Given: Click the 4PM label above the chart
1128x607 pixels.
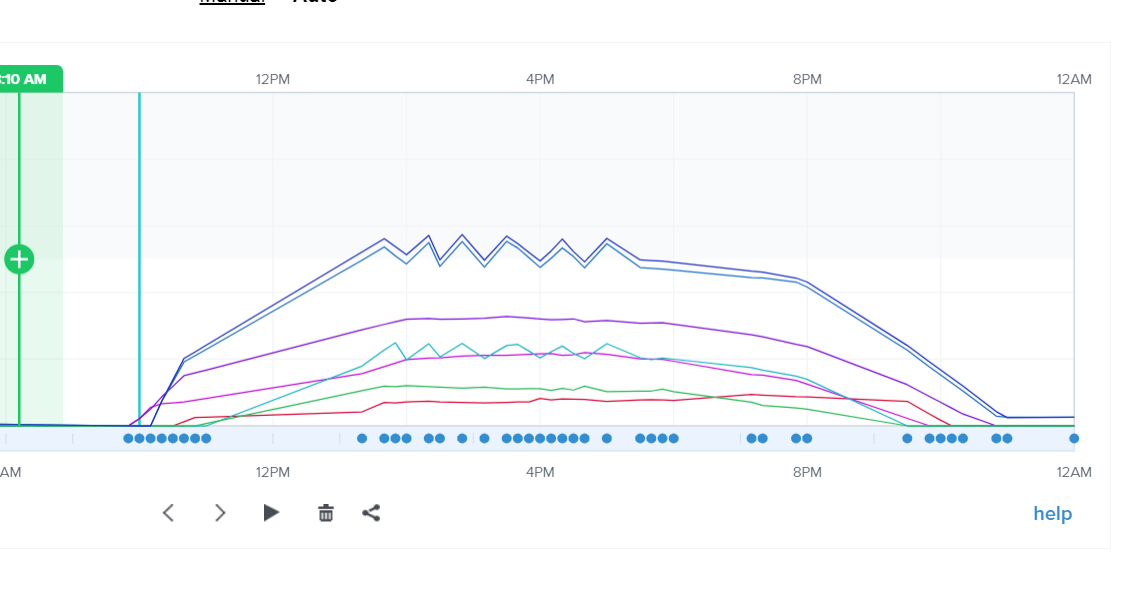Looking at the screenshot, I should [540, 80].
